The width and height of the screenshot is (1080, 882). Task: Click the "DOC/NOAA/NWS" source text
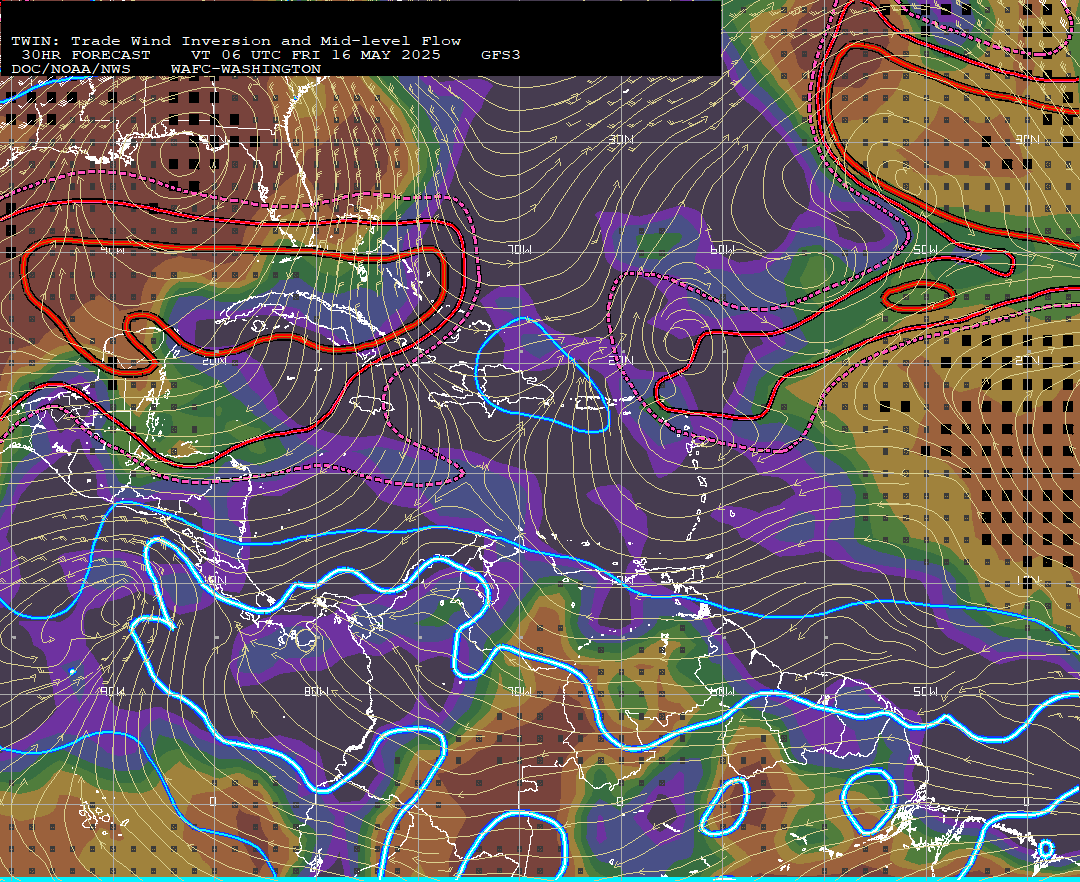[x=71, y=70]
